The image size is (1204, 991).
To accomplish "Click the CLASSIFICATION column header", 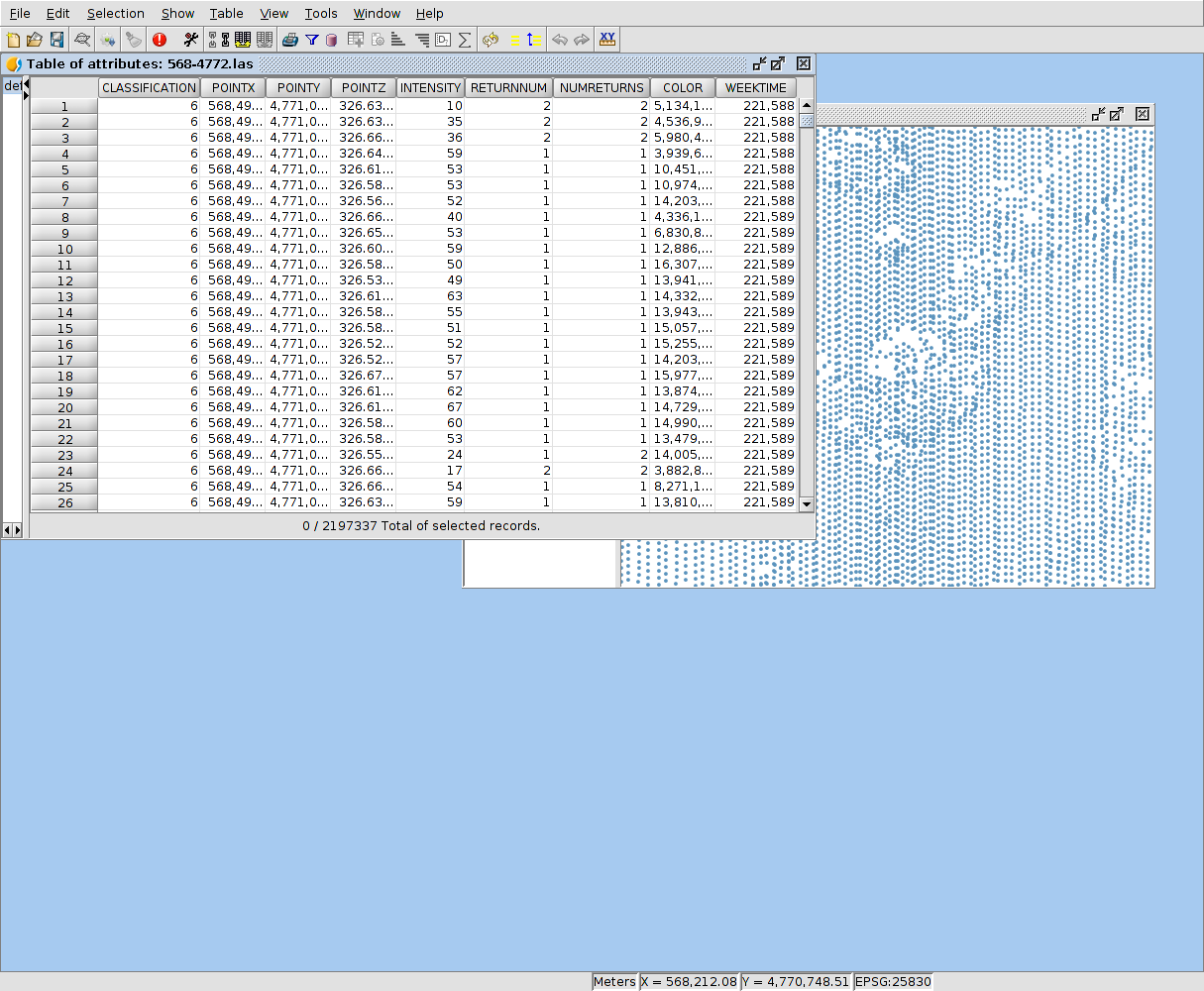I will click(149, 87).
